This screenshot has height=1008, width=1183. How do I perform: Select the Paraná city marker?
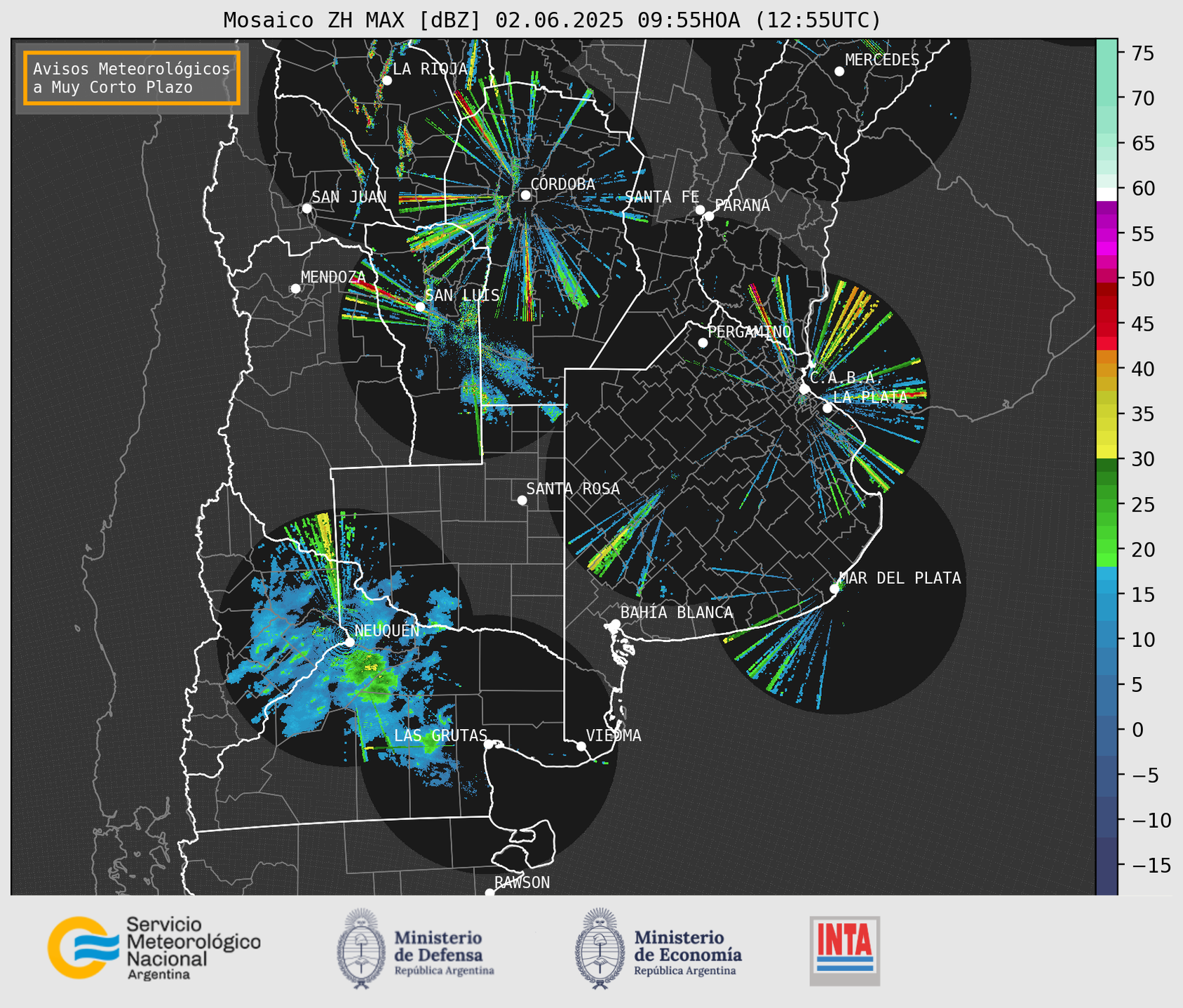(709, 216)
